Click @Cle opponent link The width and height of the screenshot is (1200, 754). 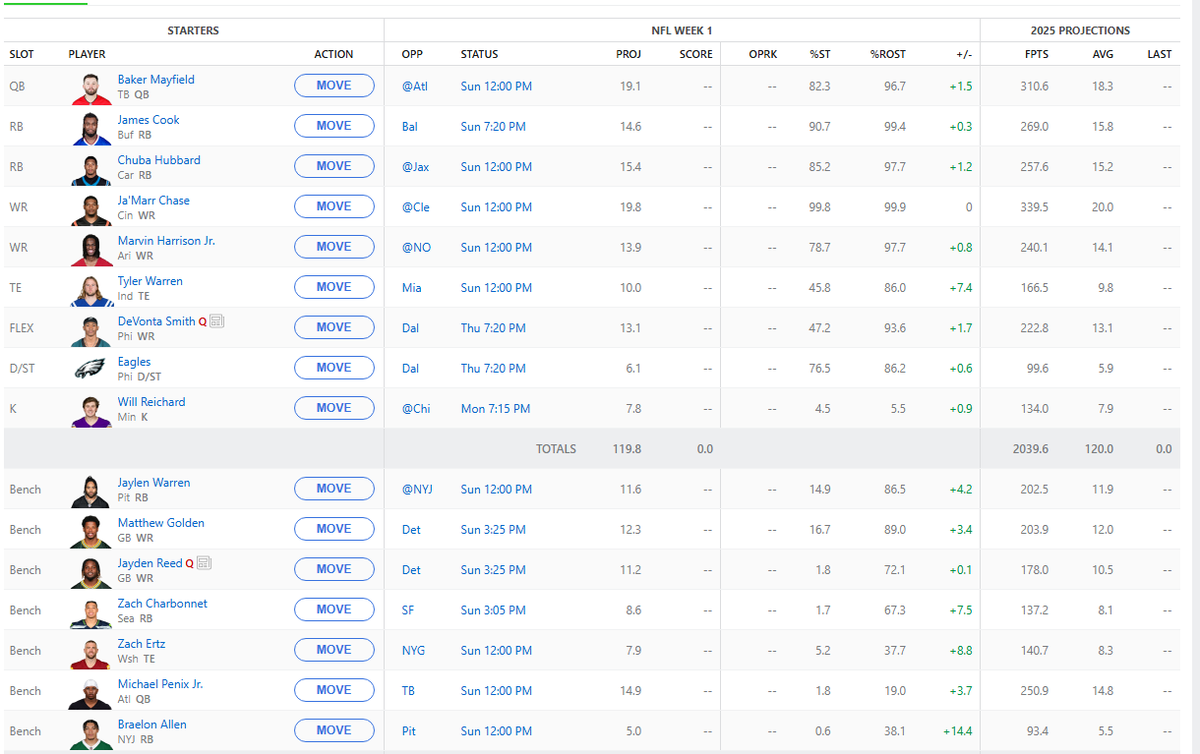tap(415, 207)
